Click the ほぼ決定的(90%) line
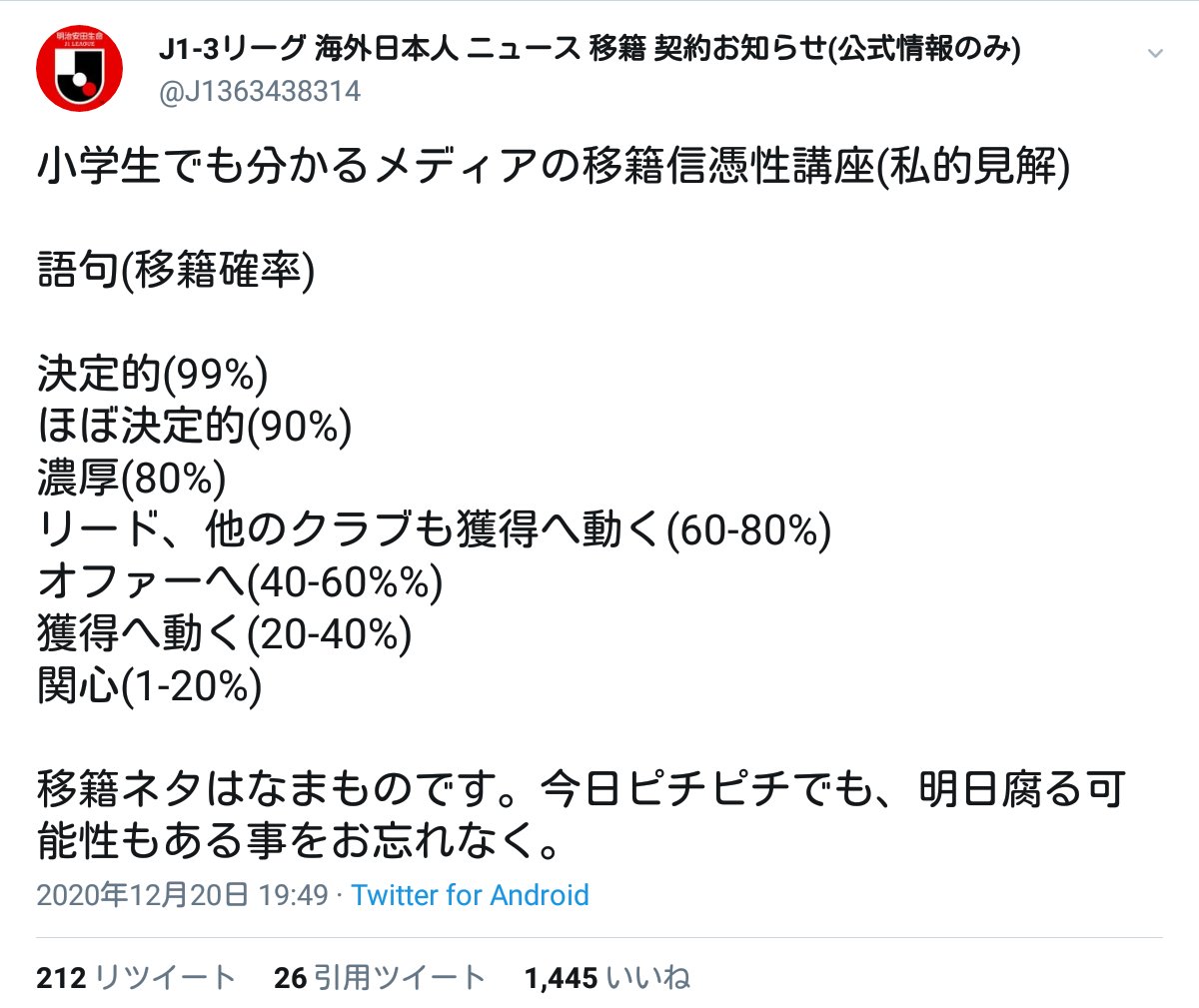Image resolution: width=1199 pixels, height=1008 pixels. click(195, 427)
